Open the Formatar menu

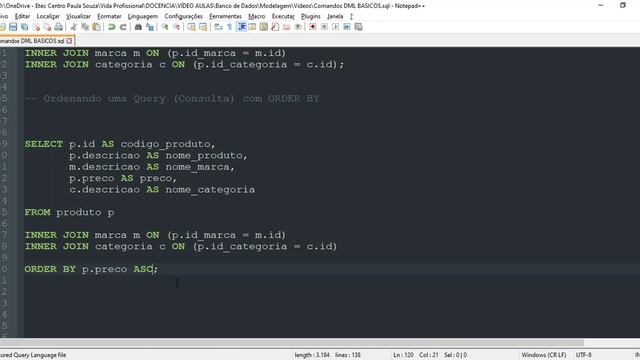[109, 16]
